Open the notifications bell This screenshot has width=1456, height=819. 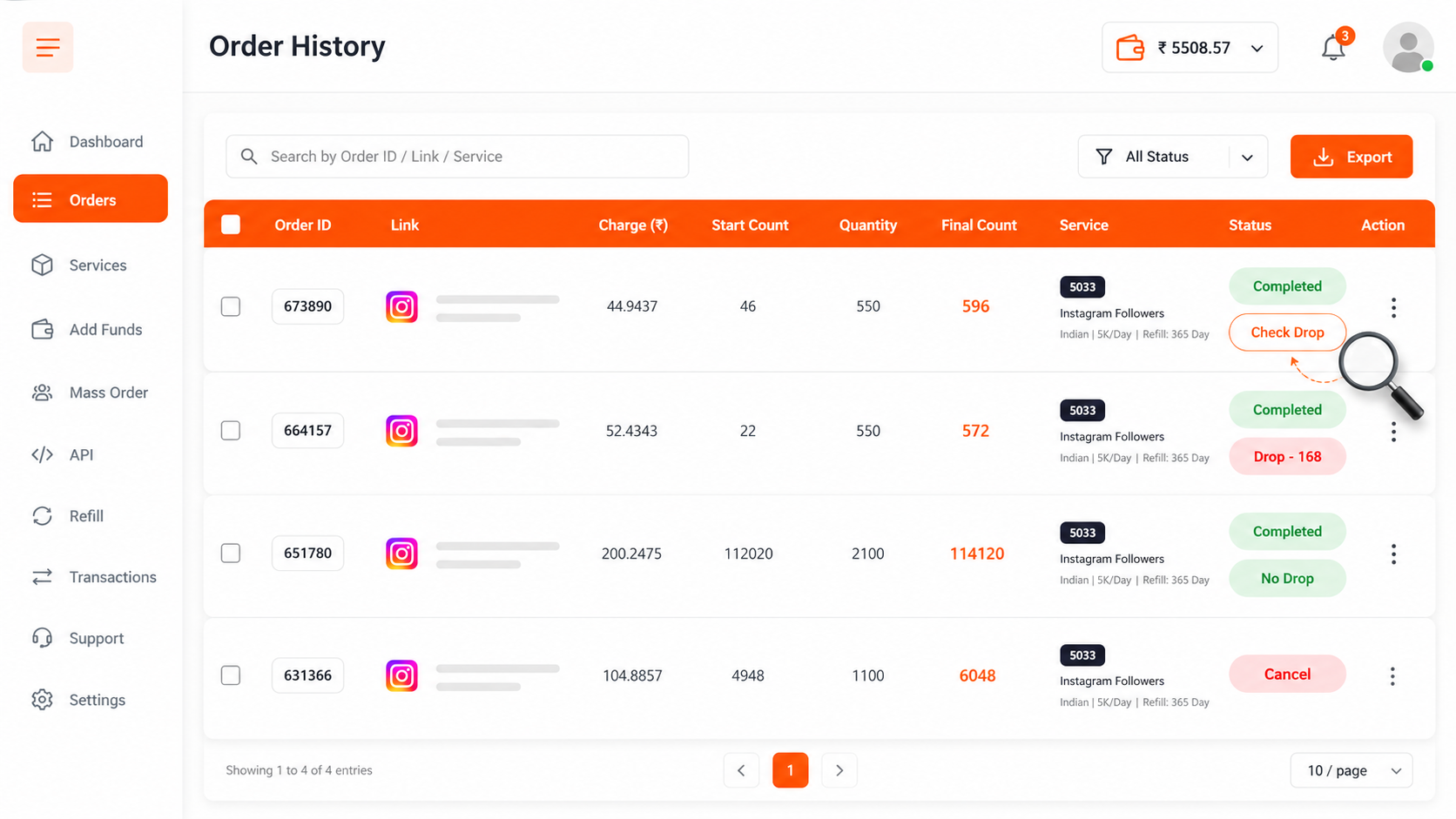point(1333,47)
